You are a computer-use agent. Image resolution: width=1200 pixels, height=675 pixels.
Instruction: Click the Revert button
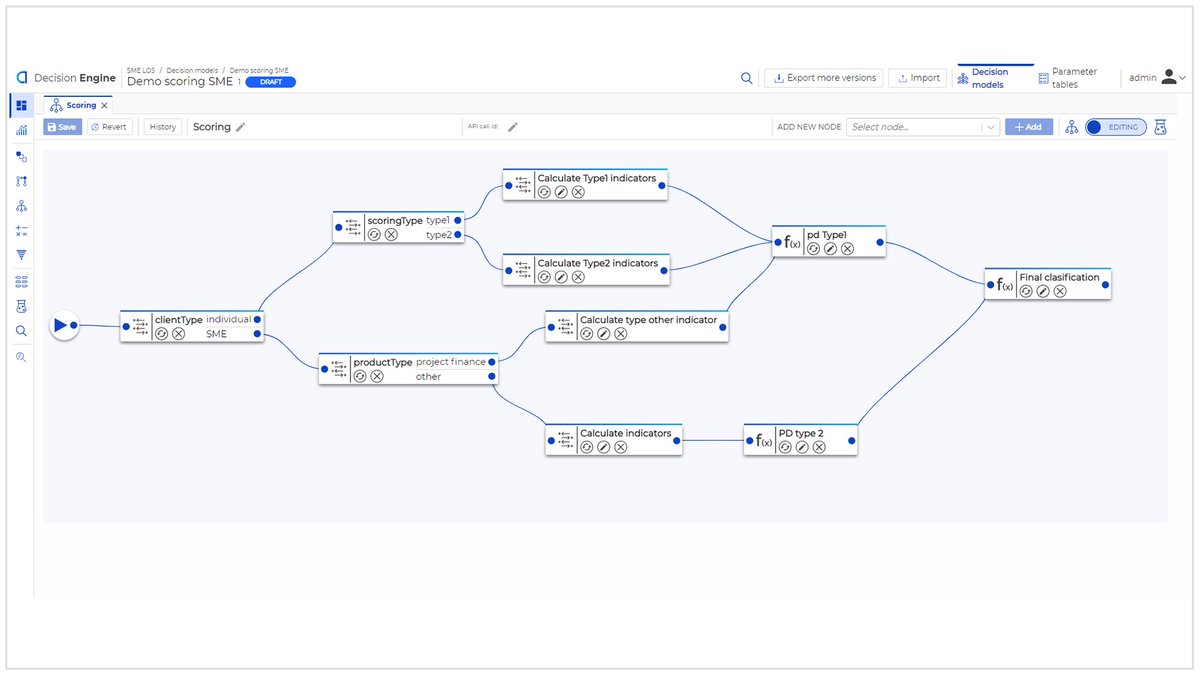pos(109,127)
